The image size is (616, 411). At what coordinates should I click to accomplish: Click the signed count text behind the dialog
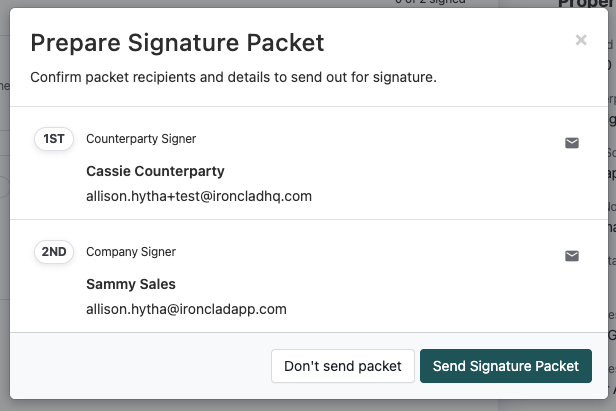point(430,2)
